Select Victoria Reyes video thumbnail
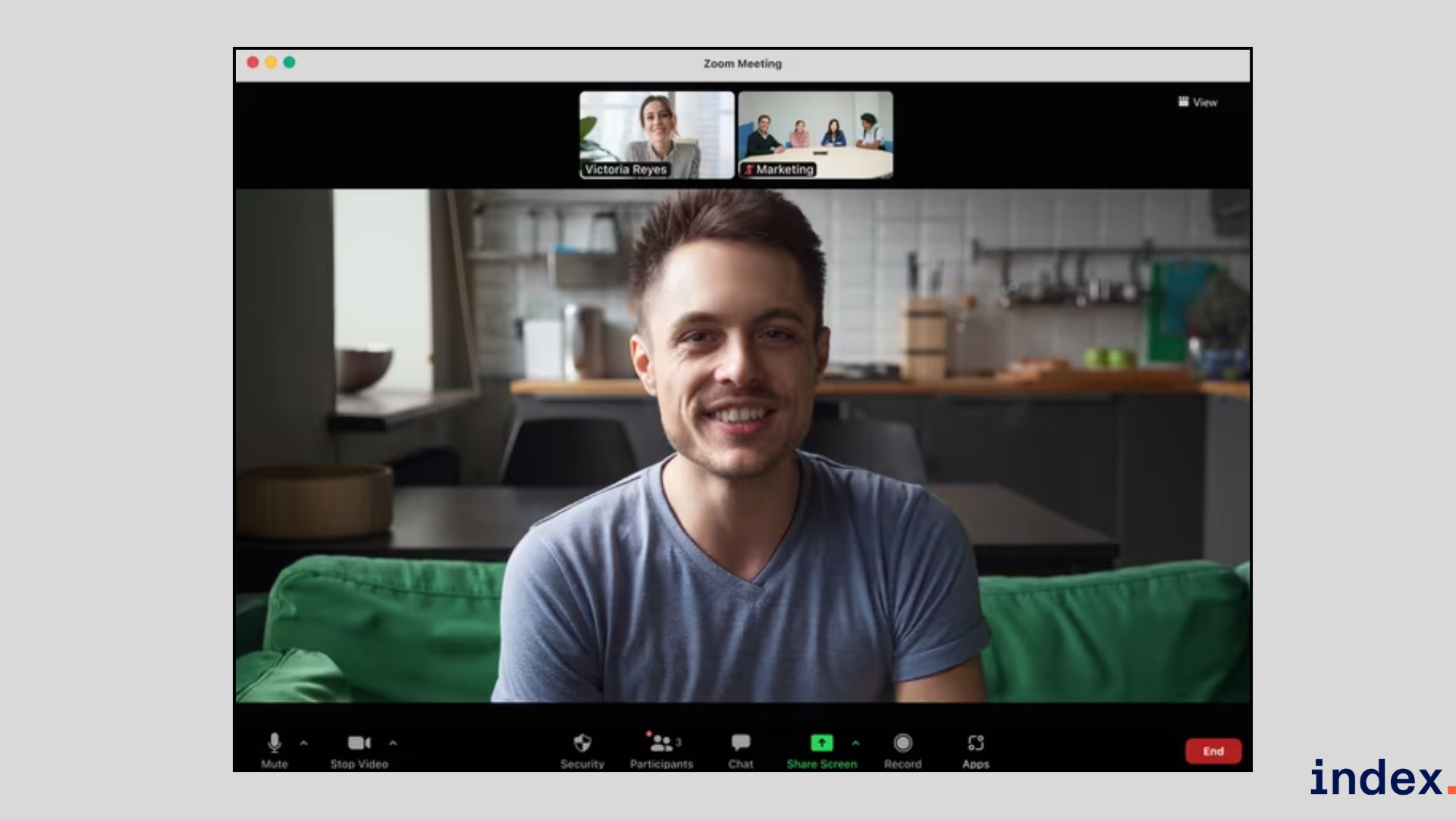This screenshot has width=1456, height=819. tap(657, 129)
